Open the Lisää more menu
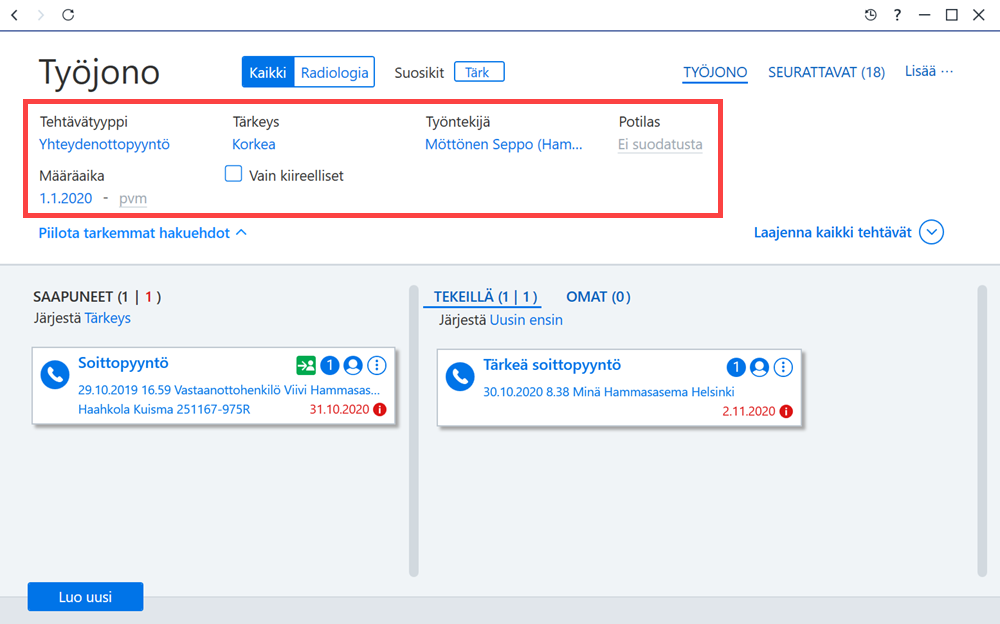The image size is (1000, 624). click(x=929, y=71)
